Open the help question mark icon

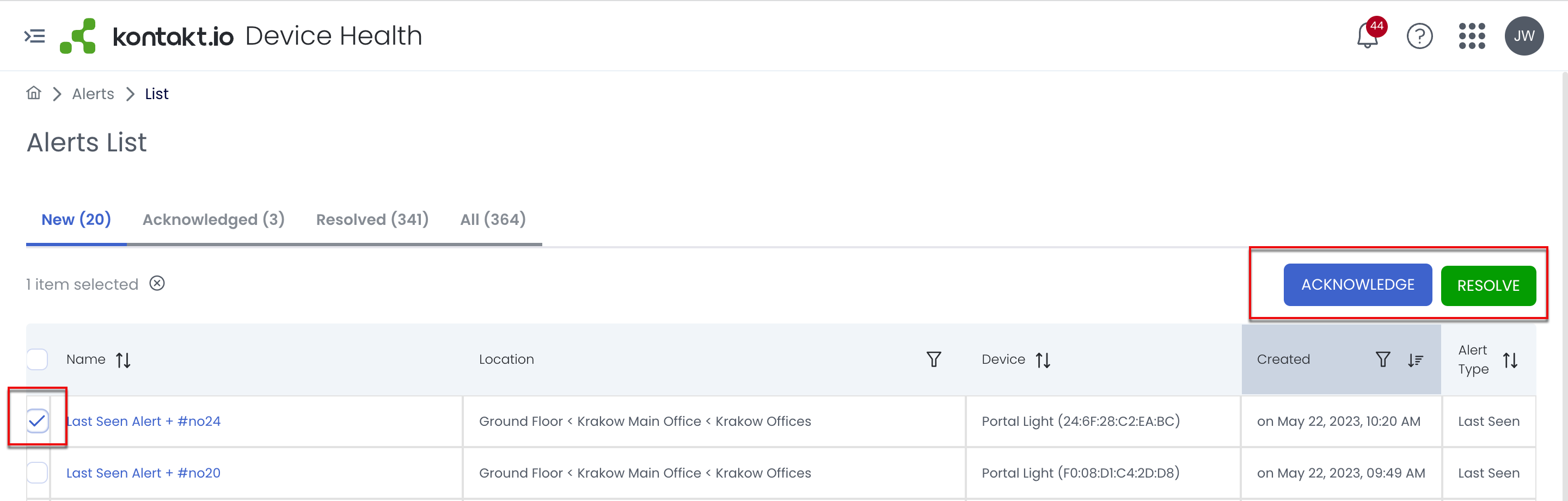tap(1419, 36)
